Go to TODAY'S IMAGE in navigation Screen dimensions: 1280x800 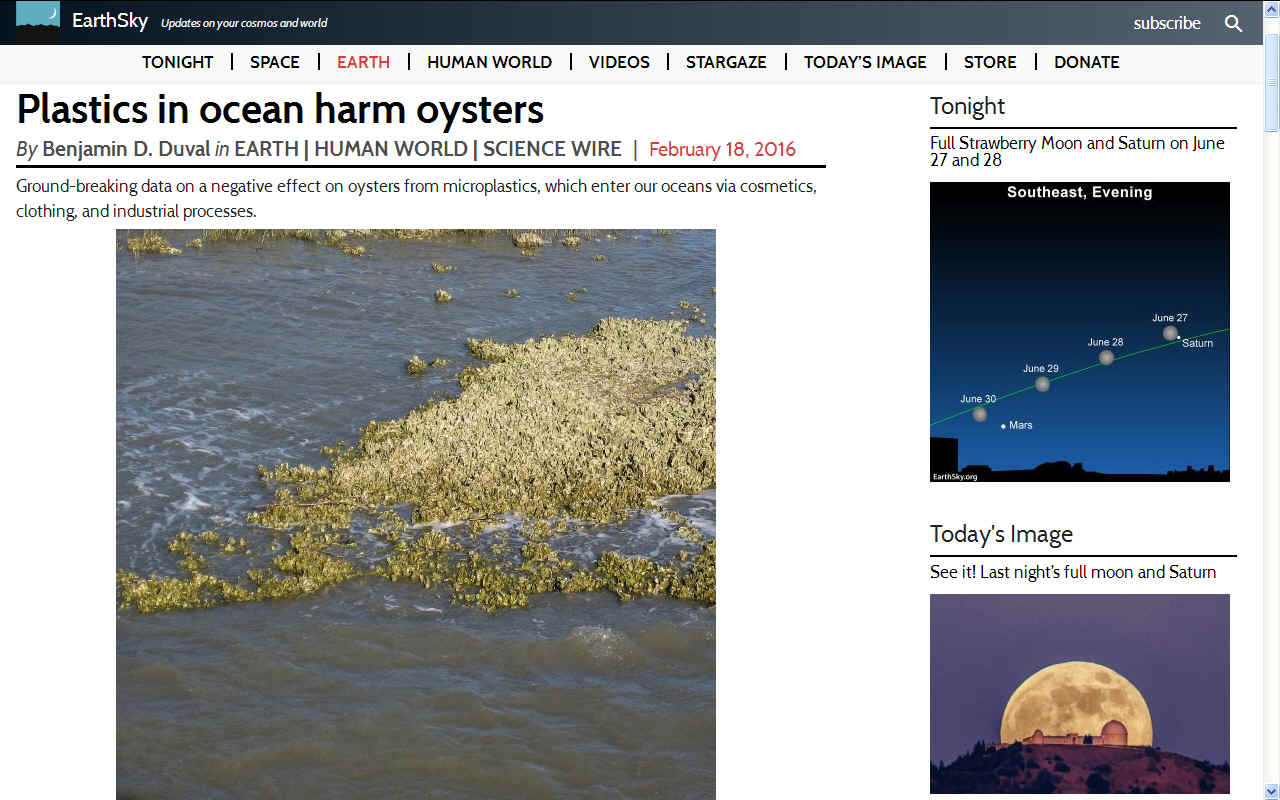[865, 62]
